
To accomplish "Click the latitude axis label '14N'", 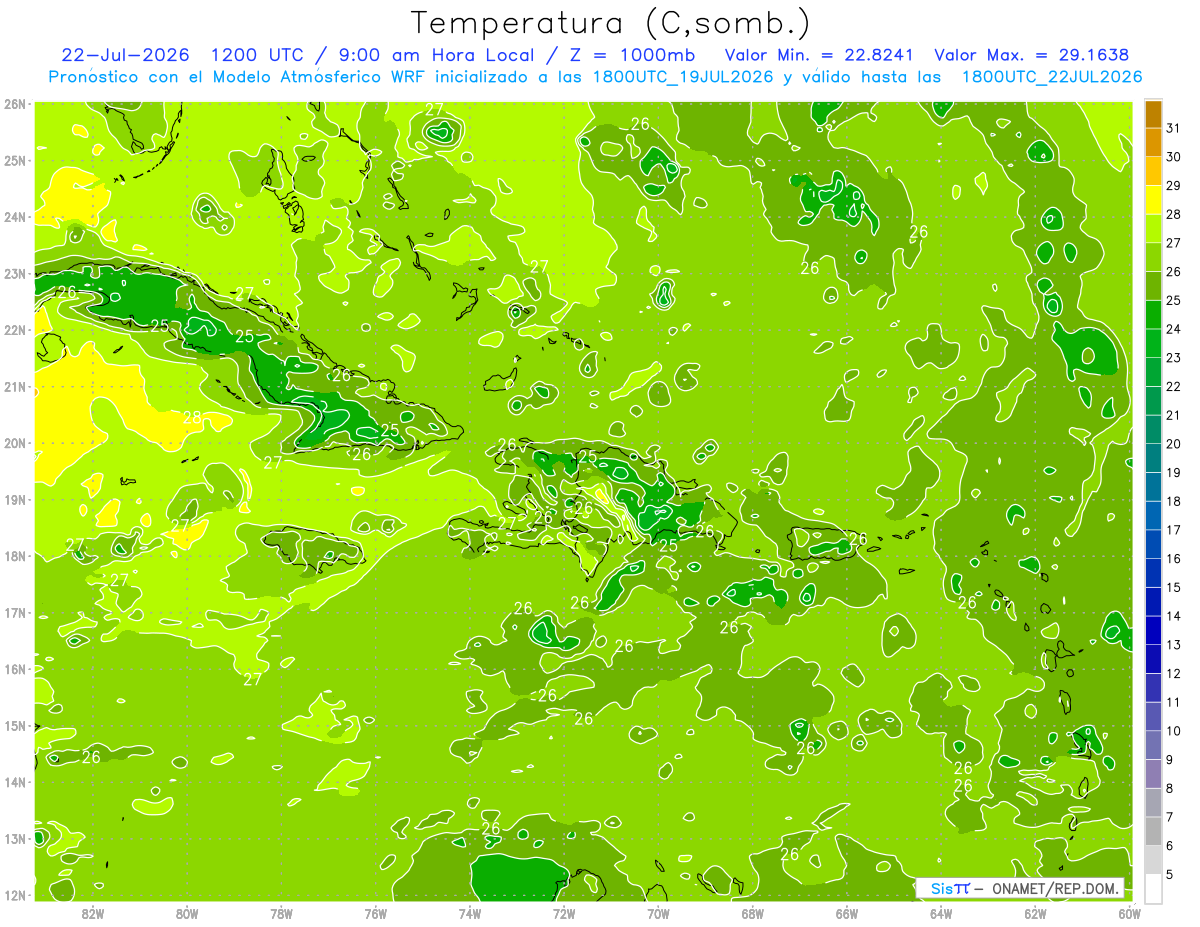I will (x=14, y=782).
